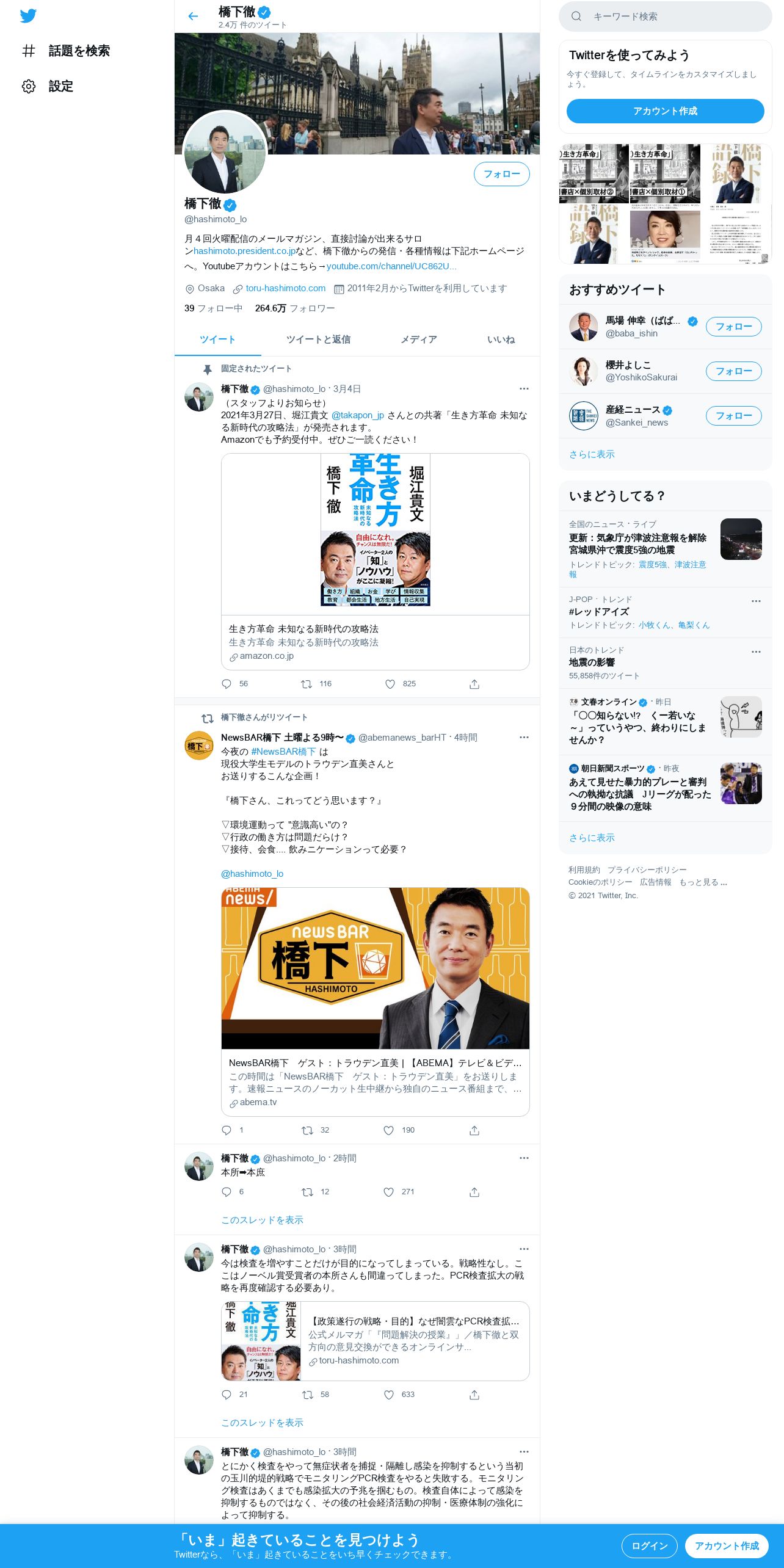Like the 本所➡本庶 tweet with 271
Screen dimensions: 784x1568
(x=389, y=1192)
